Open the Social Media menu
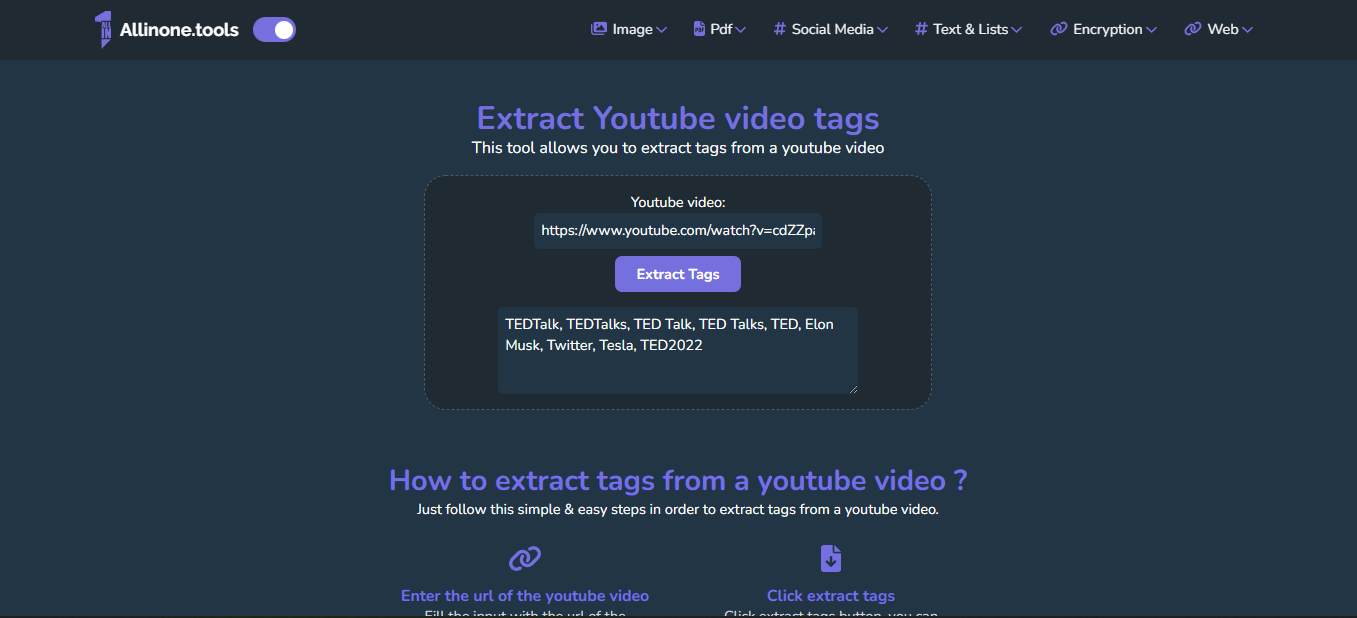The image size is (1357, 618). click(831, 29)
